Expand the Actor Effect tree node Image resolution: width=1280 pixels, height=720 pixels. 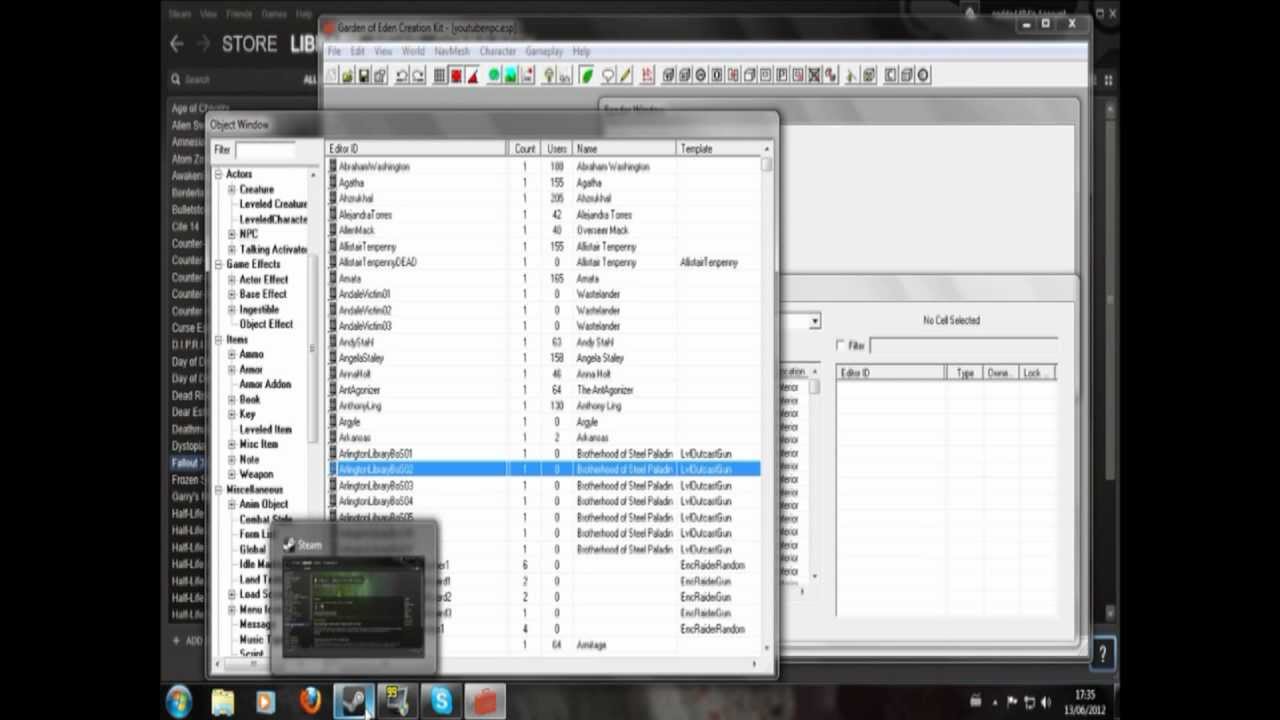click(231, 279)
